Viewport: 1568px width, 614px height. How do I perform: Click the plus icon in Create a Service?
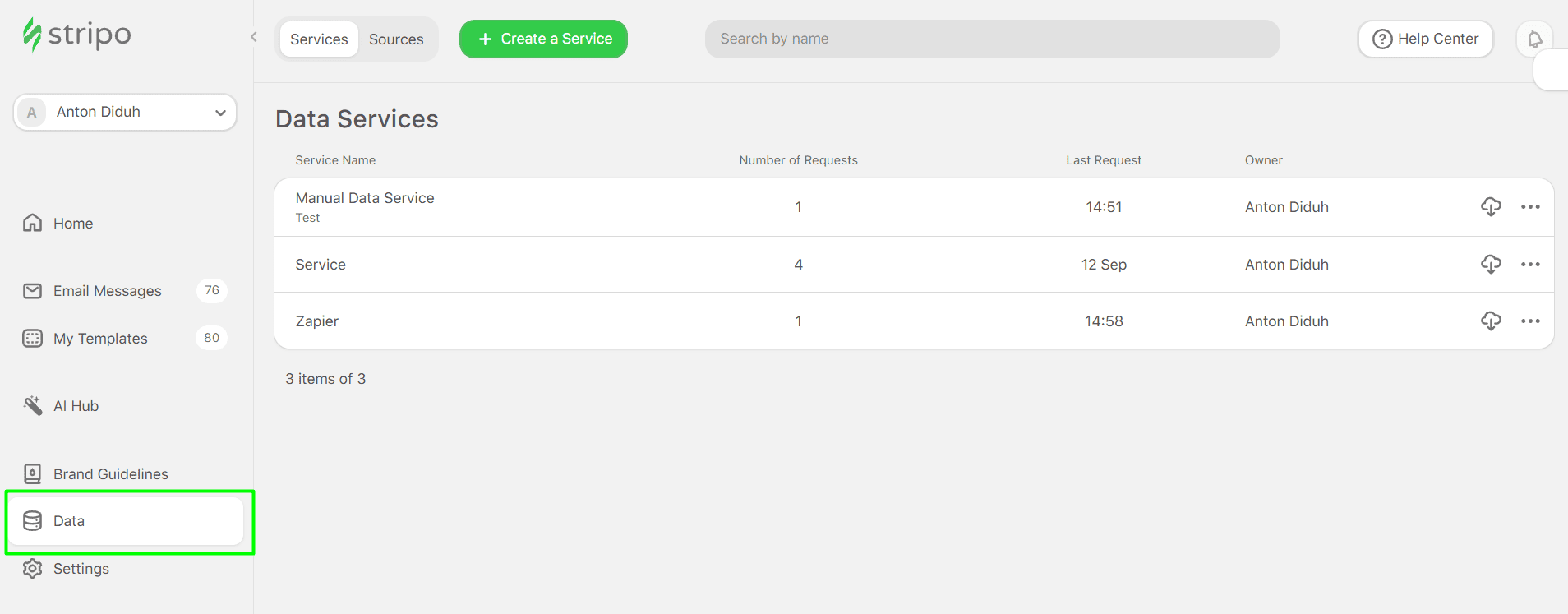tap(485, 39)
